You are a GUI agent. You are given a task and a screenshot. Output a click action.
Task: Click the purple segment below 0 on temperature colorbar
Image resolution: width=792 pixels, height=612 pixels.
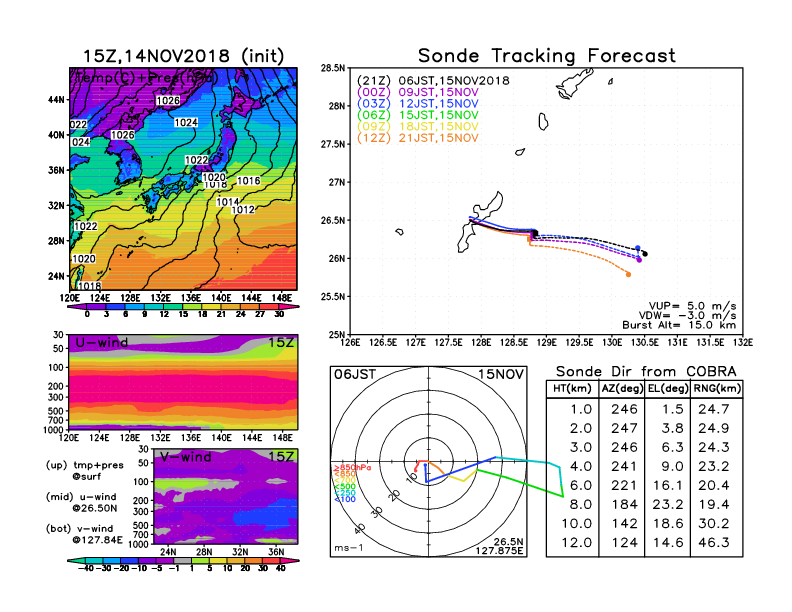pos(77,307)
